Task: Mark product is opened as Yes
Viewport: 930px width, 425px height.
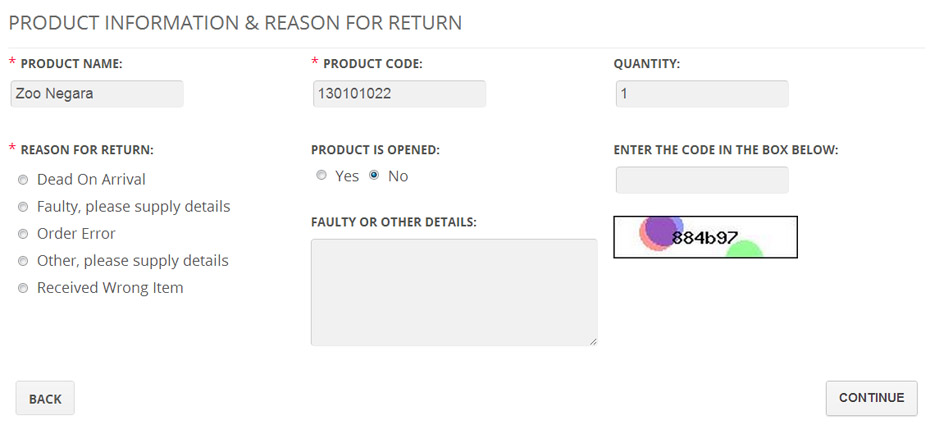Action: click(321, 175)
